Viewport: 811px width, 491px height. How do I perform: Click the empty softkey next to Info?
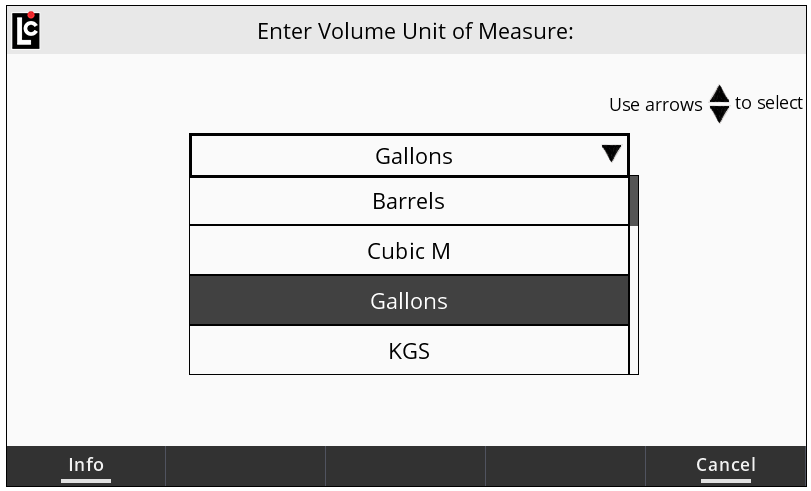tap(245, 466)
